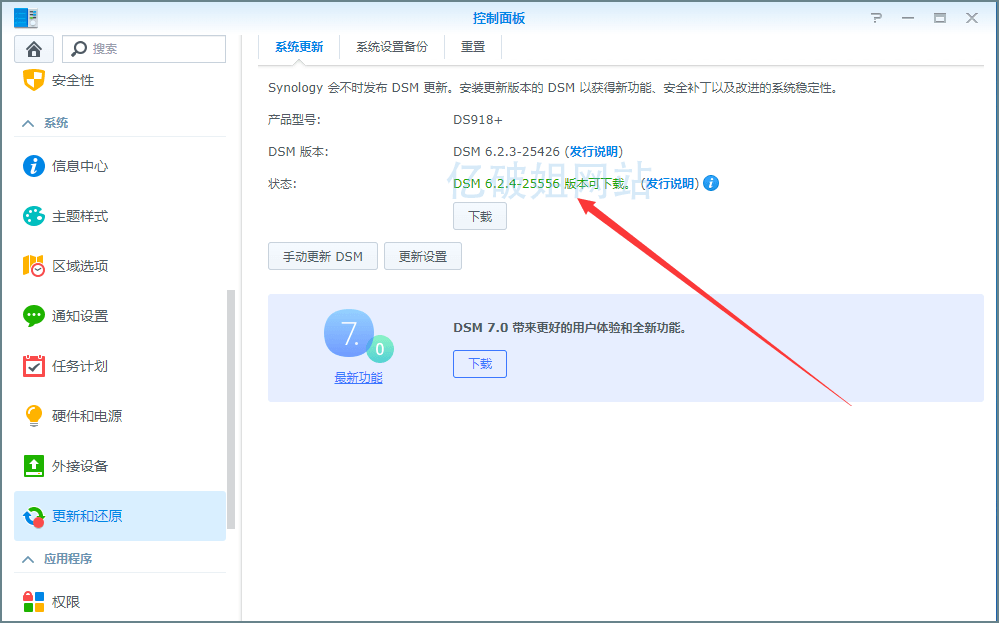Click the blue info icon beside status

click(x=711, y=183)
